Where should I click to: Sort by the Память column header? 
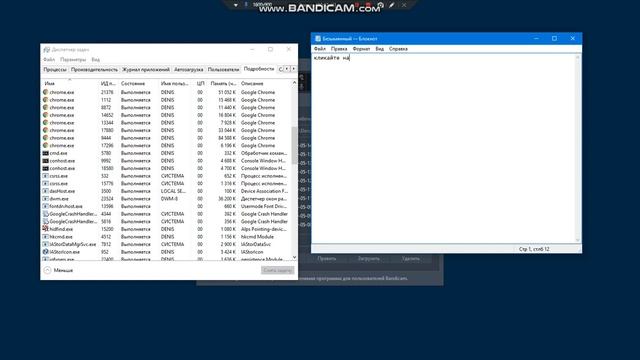pyautogui.click(x=223, y=83)
